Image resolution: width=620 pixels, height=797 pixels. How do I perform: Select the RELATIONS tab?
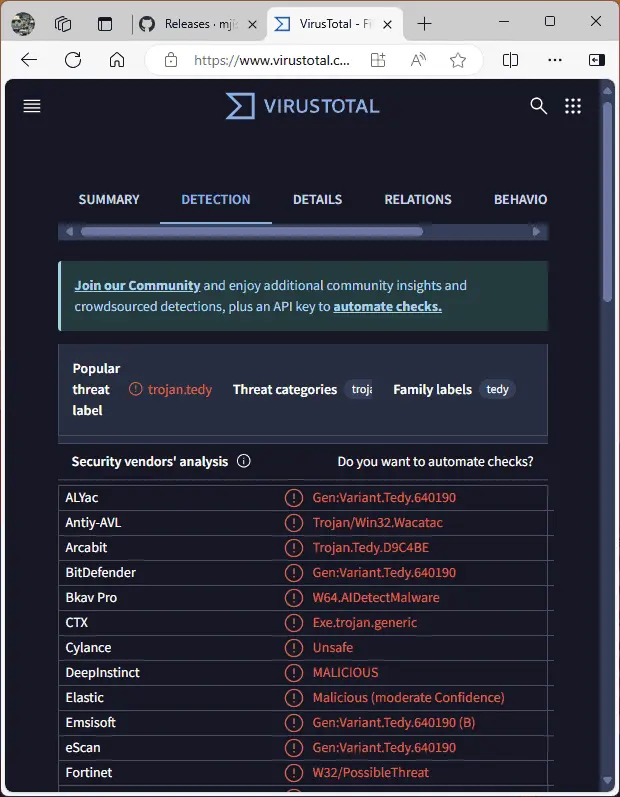click(x=418, y=200)
